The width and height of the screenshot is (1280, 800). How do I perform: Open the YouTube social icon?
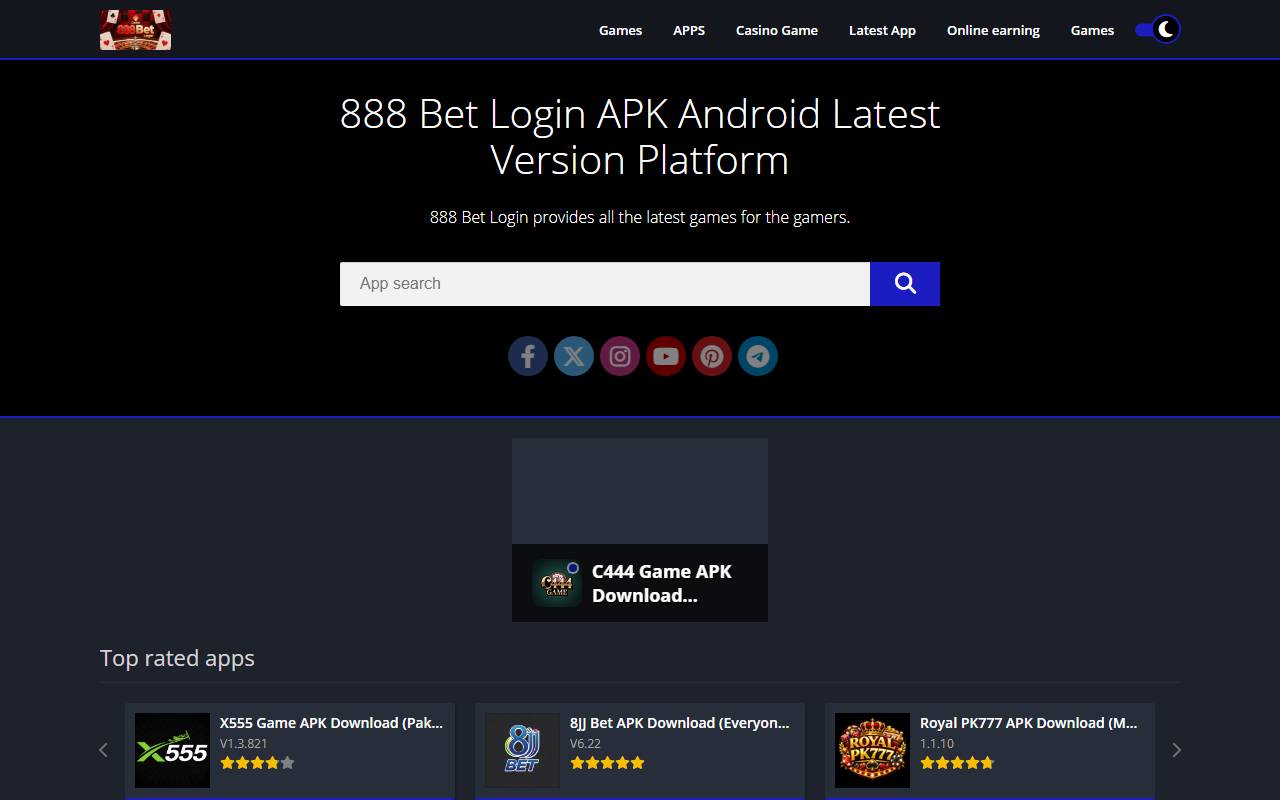(666, 356)
